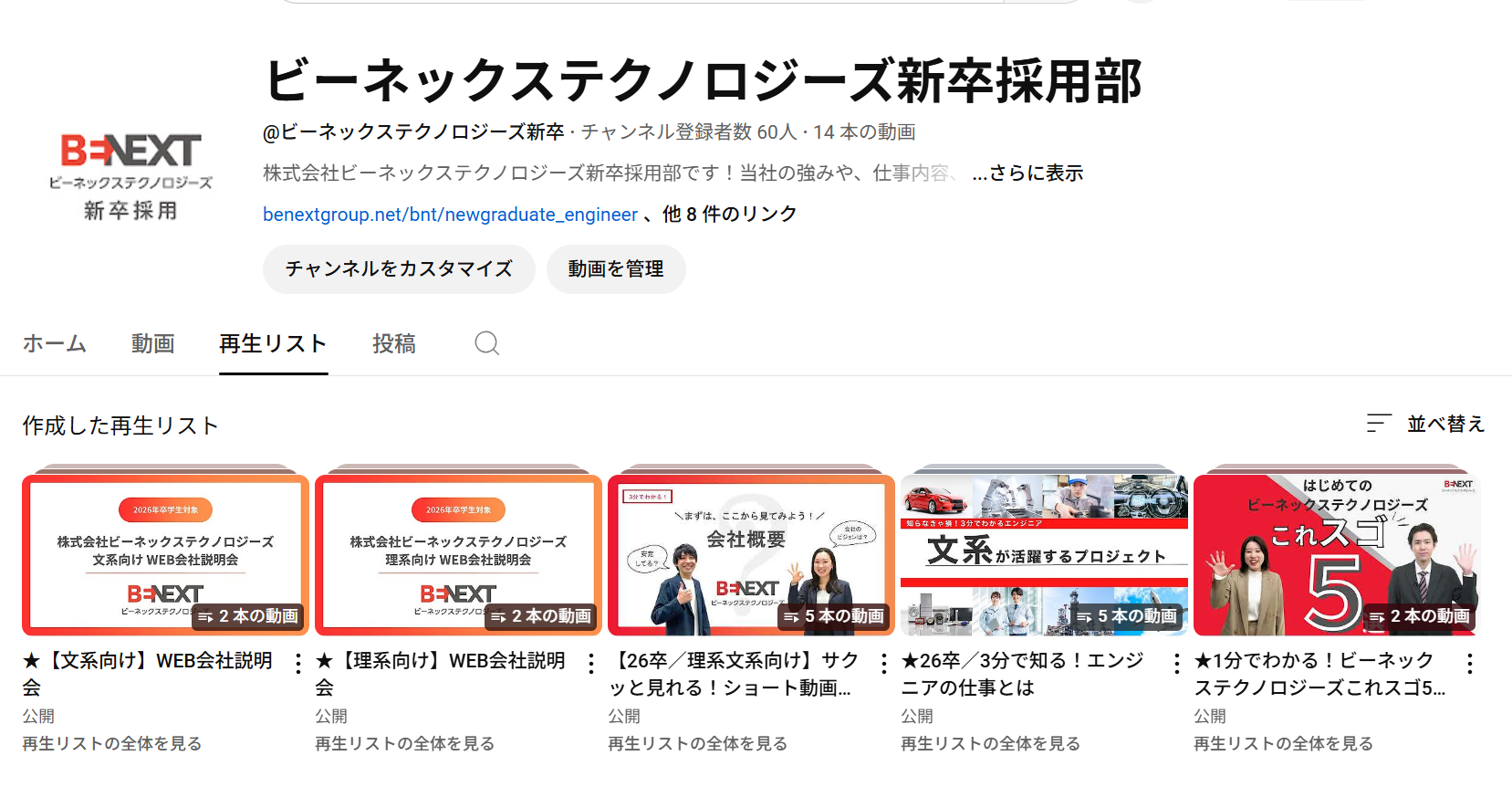Expand channel description with さらに表示

1028,173
